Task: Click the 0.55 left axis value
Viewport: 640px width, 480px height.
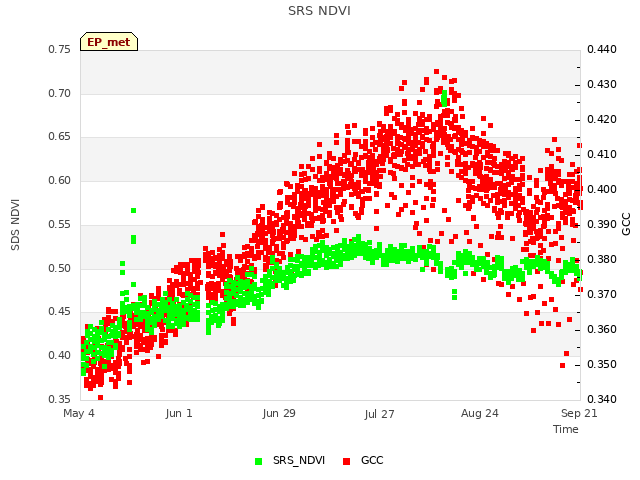Action: (x=60, y=224)
